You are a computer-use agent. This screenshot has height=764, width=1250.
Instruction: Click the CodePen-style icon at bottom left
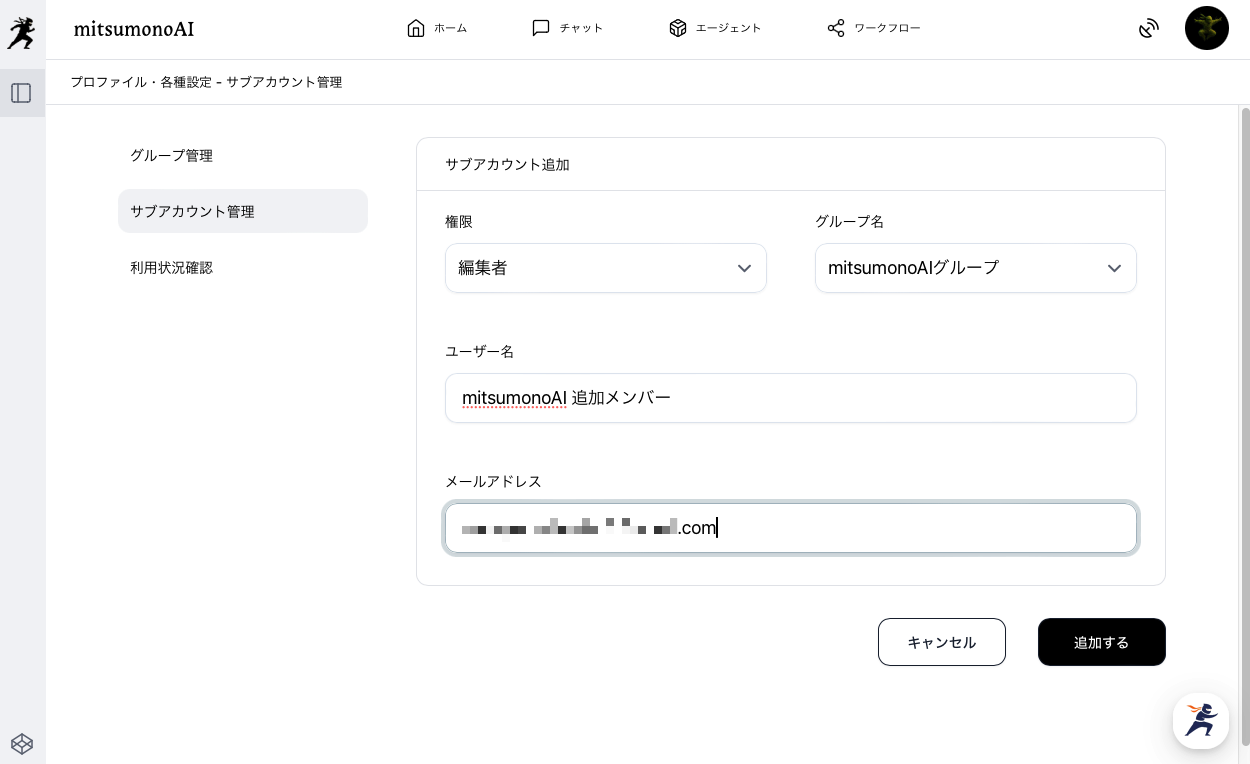click(22, 743)
